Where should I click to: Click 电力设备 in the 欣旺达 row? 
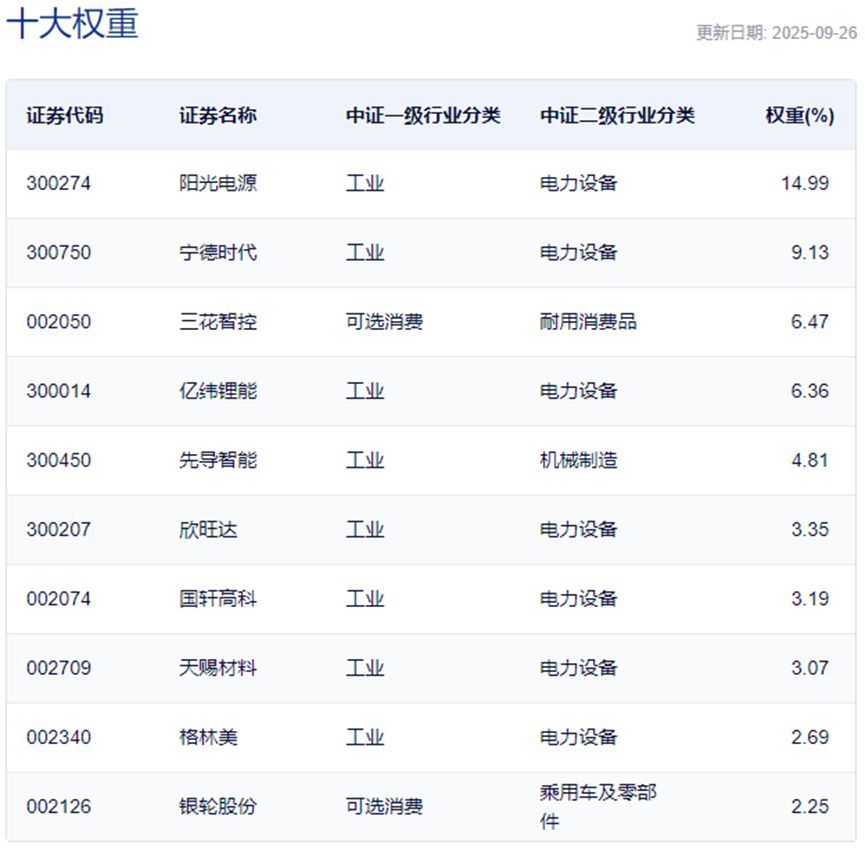[579, 529]
